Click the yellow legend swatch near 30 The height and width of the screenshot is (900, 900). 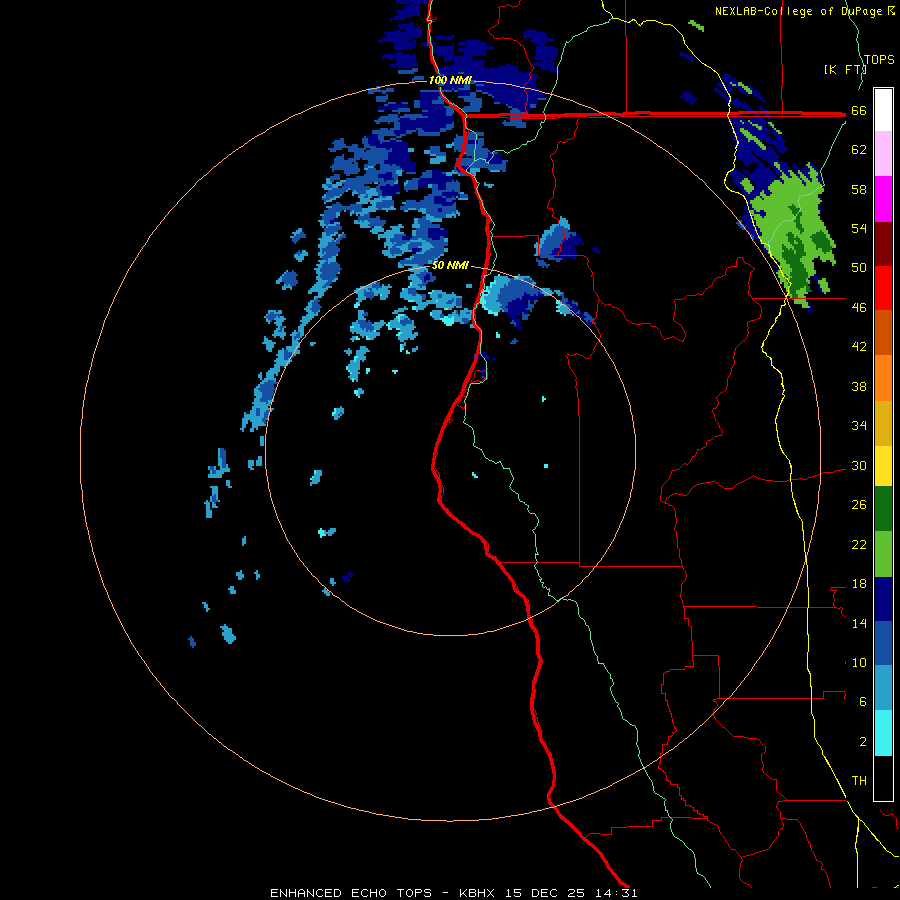[x=883, y=465]
